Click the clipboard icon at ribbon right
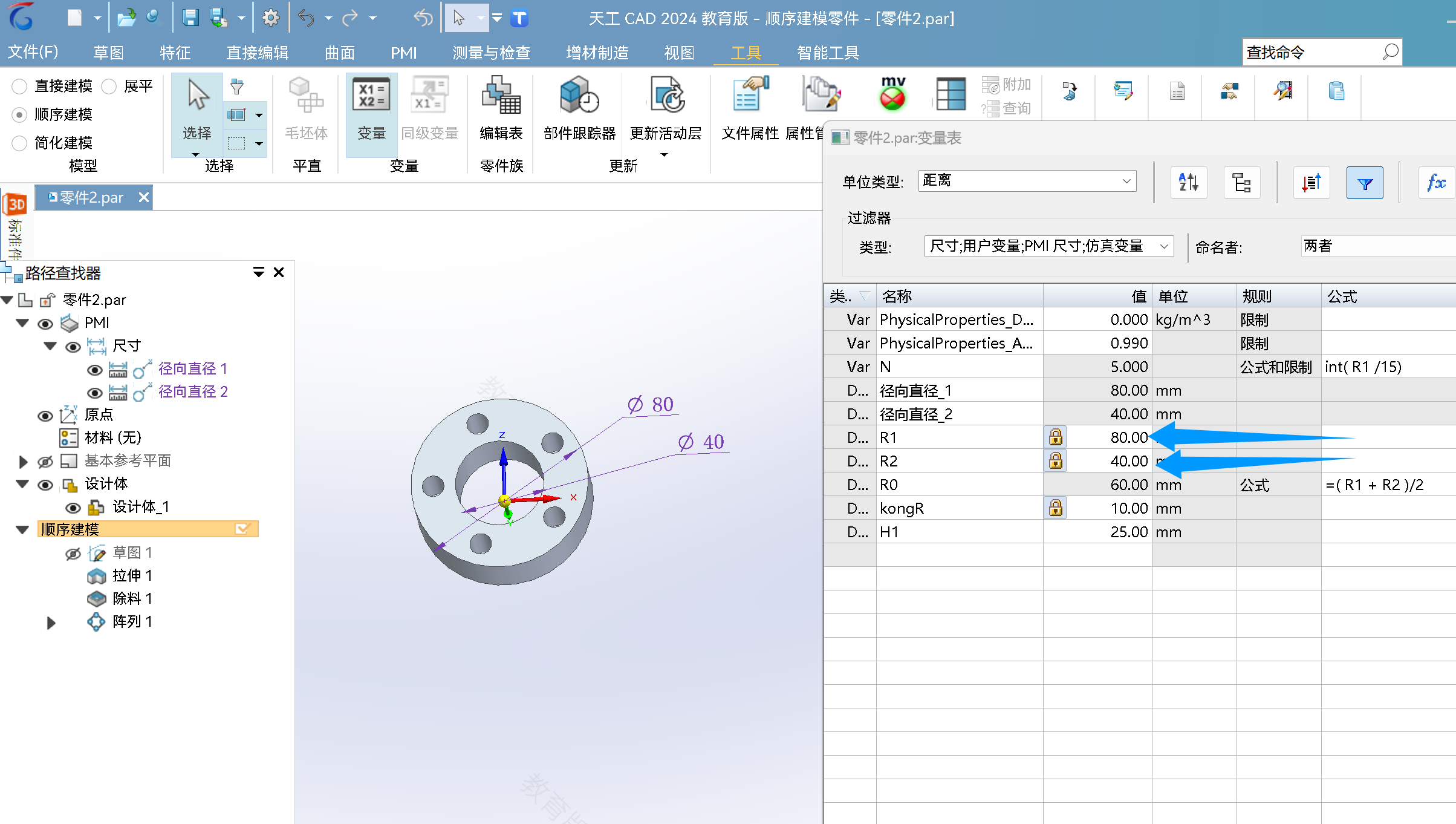The width and height of the screenshot is (1456, 824). [x=1336, y=91]
